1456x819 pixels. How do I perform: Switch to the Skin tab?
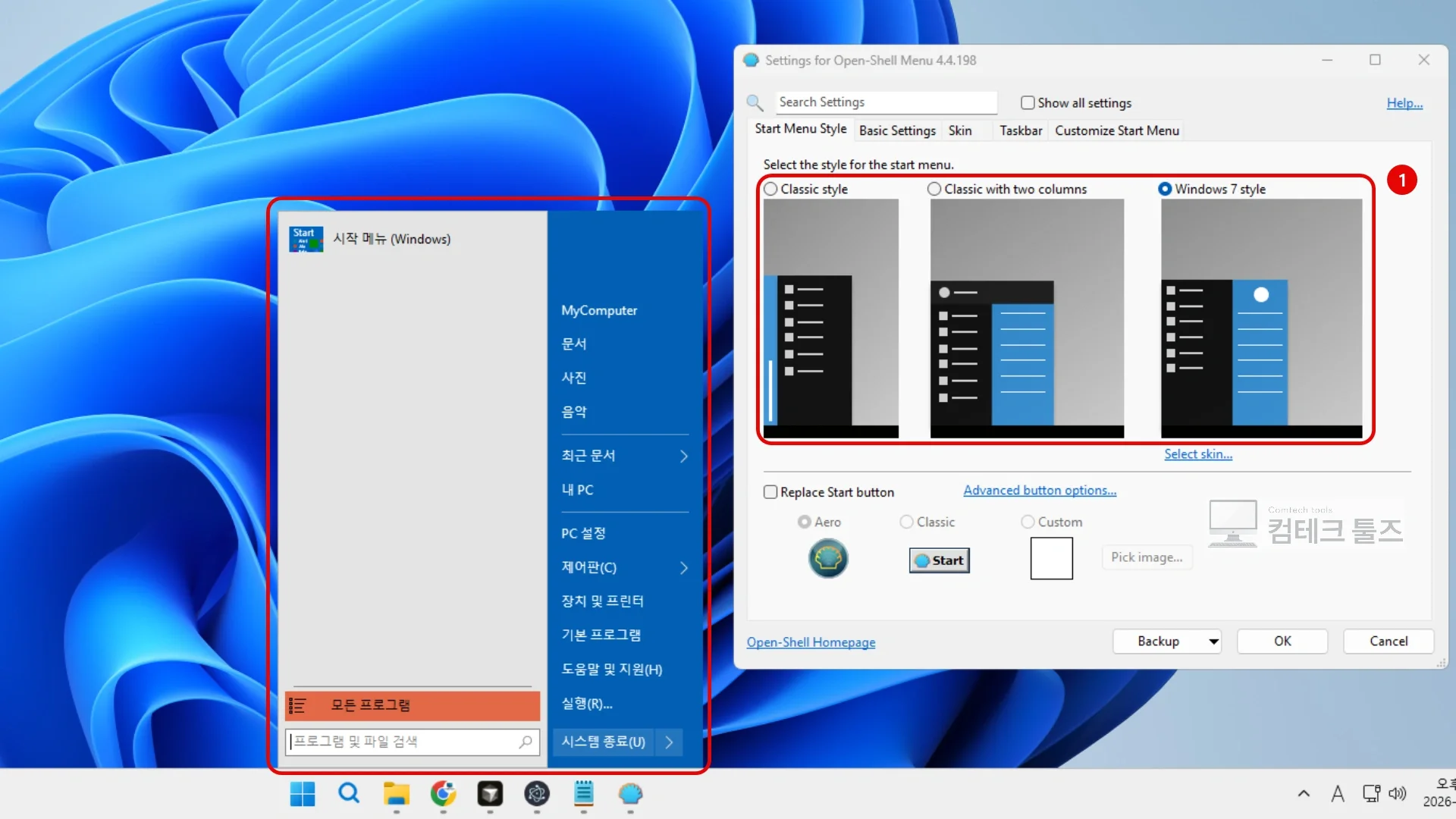tap(960, 130)
